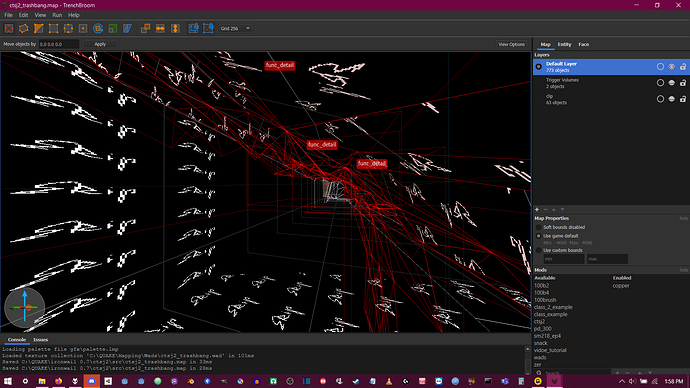Image resolution: width=690 pixels, height=388 pixels.
Task: Hide the Mods section
Action: pyautogui.click(x=683, y=270)
